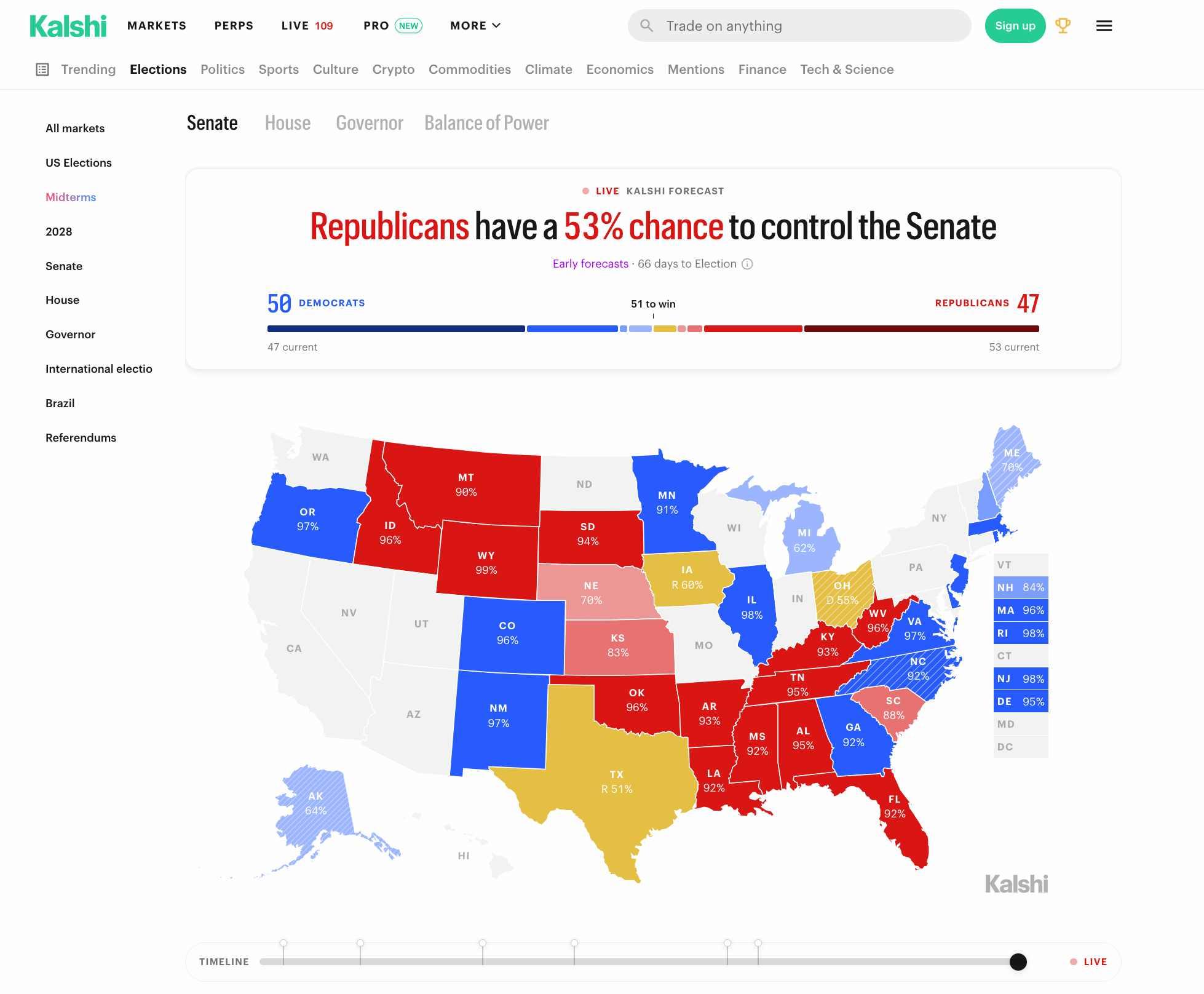Click the timeline slider handle

click(x=1018, y=962)
